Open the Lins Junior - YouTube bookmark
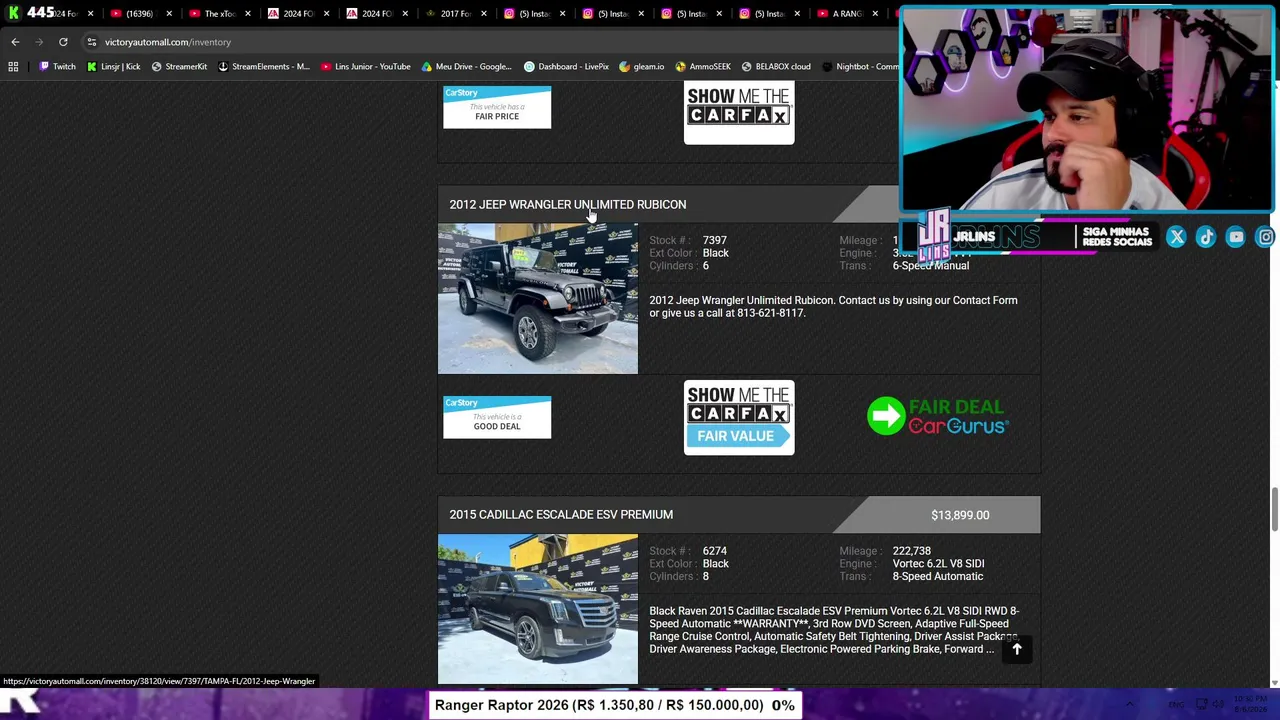This screenshot has height=720, width=1280. (366, 67)
